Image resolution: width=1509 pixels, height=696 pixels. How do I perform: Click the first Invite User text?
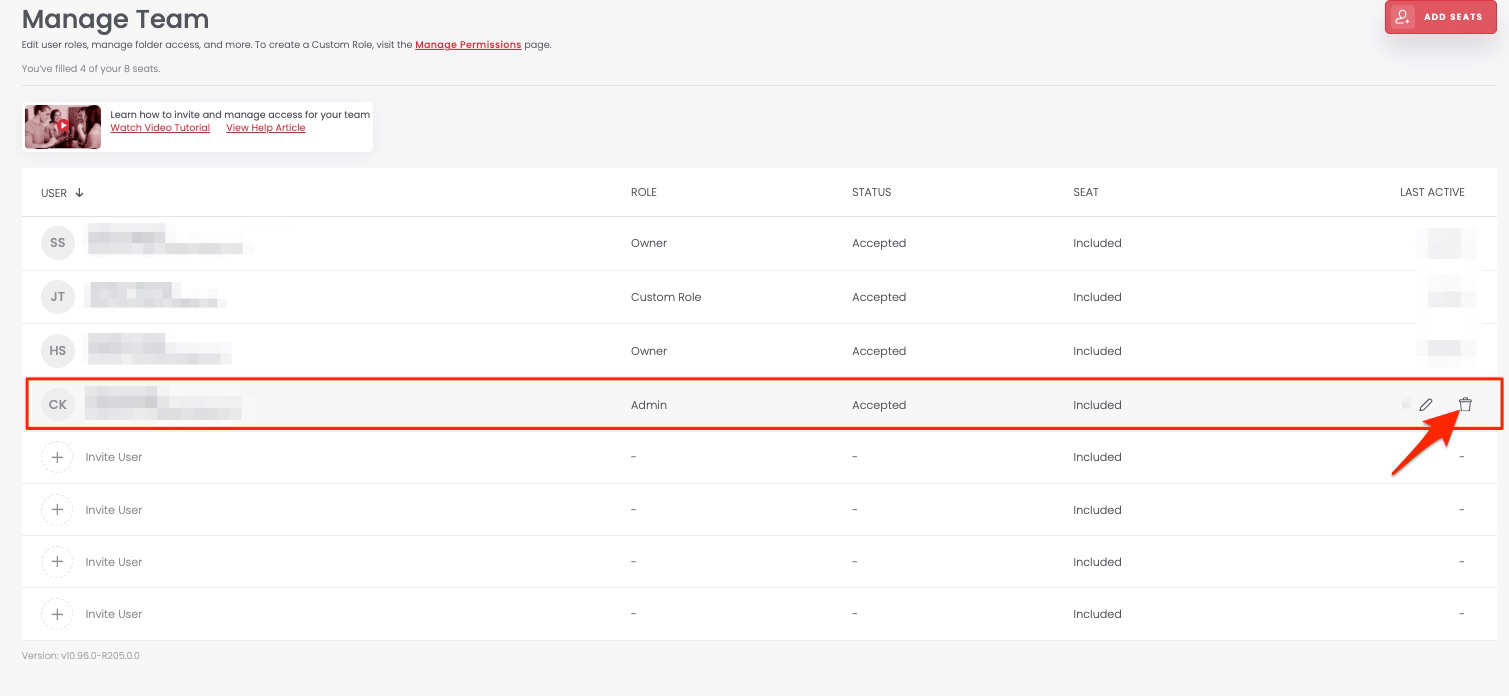coord(114,457)
